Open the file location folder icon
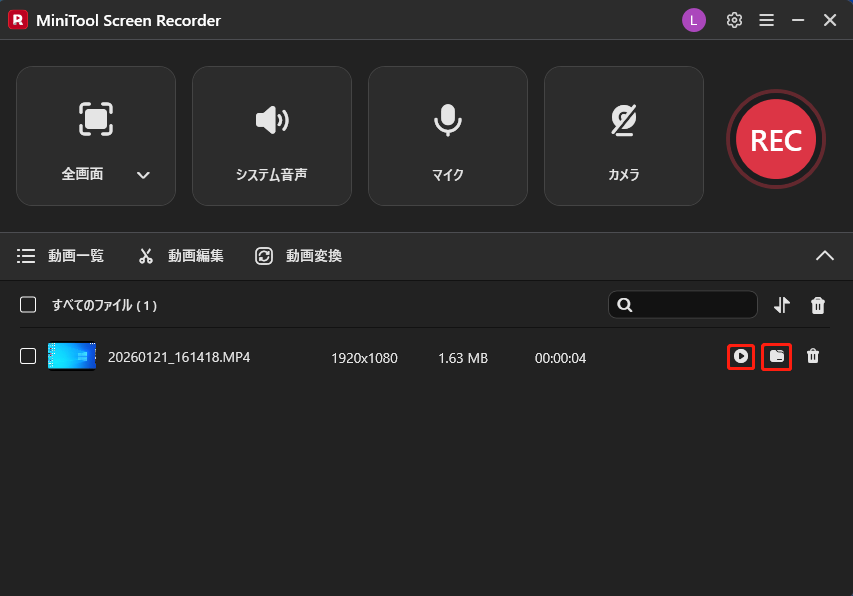The height and width of the screenshot is (596, 853). [777, 357]
